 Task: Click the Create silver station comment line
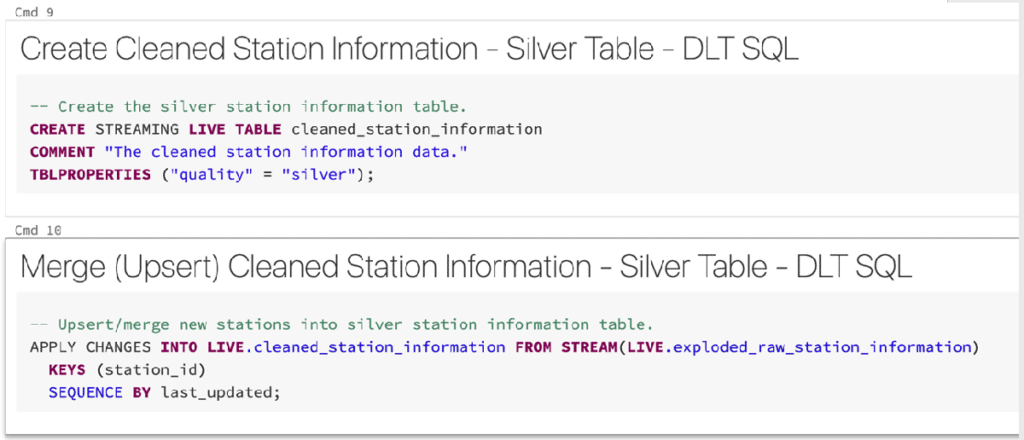tap(248, 107)
